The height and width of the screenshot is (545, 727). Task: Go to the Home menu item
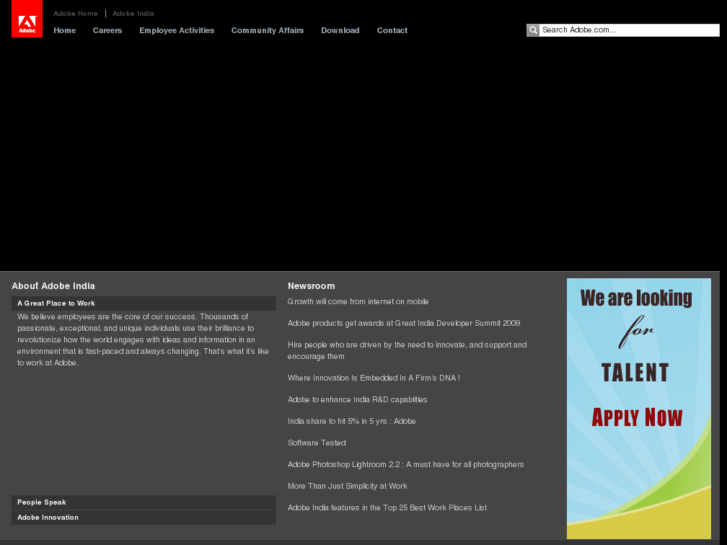64,30
